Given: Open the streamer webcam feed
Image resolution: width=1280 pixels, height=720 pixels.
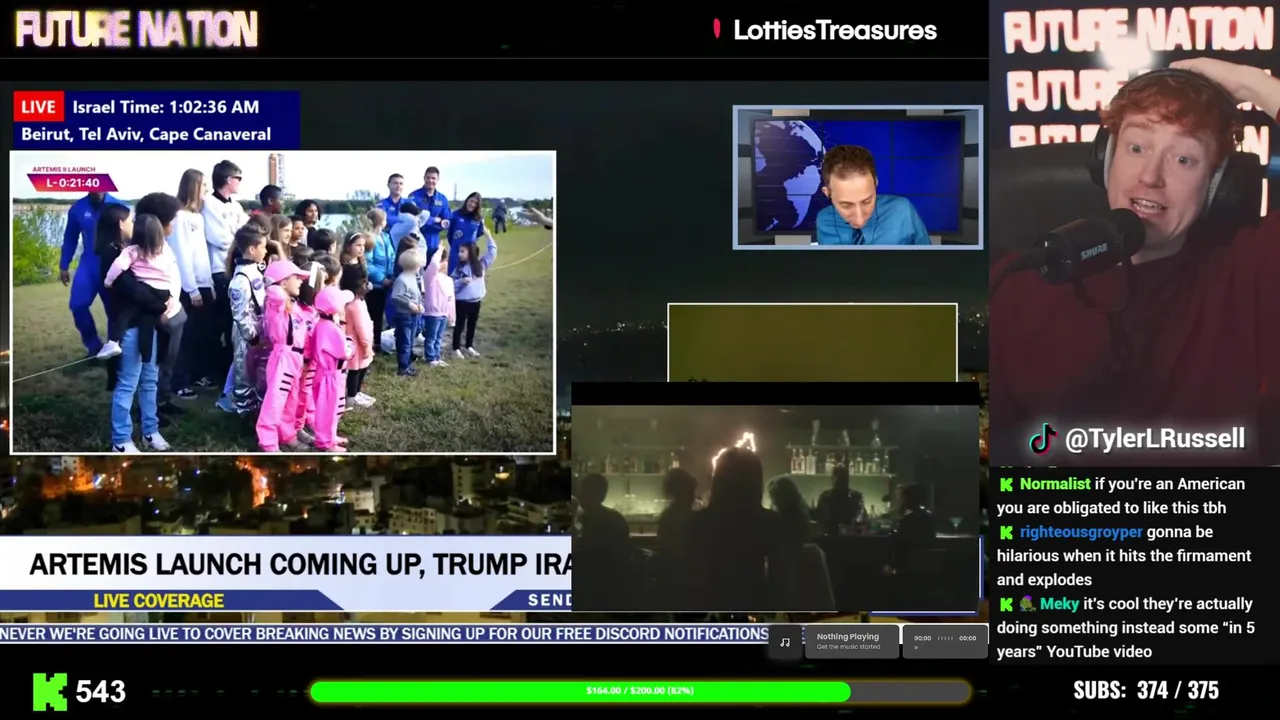Looking at the screenshot, I should pyautogui.click(x=1134, y=232).
